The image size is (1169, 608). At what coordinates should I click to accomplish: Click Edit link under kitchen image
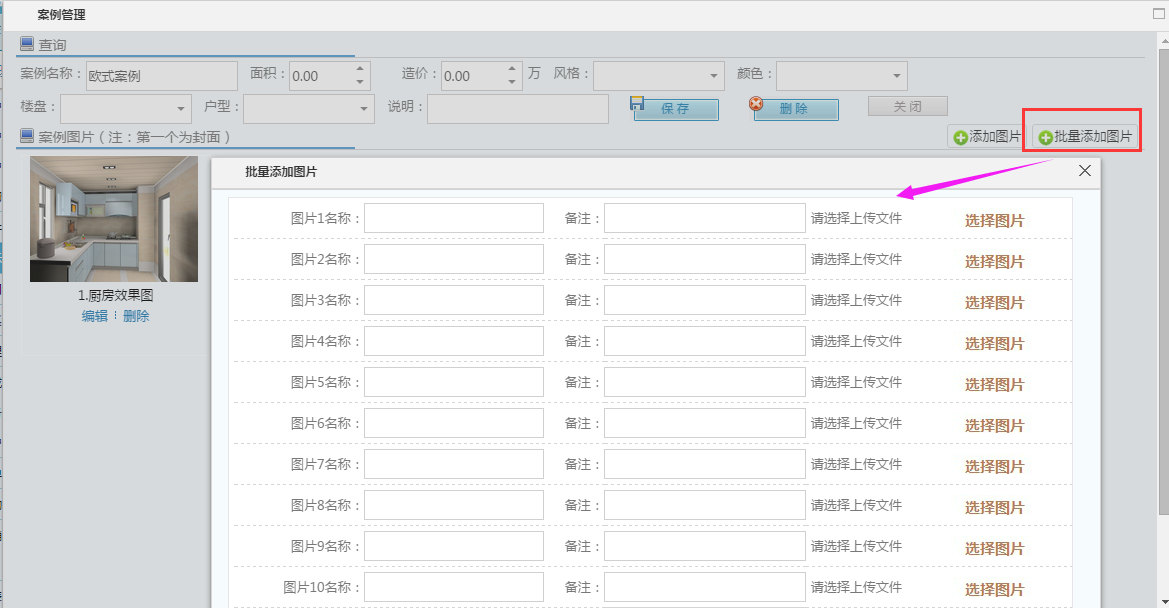point(94,316)
